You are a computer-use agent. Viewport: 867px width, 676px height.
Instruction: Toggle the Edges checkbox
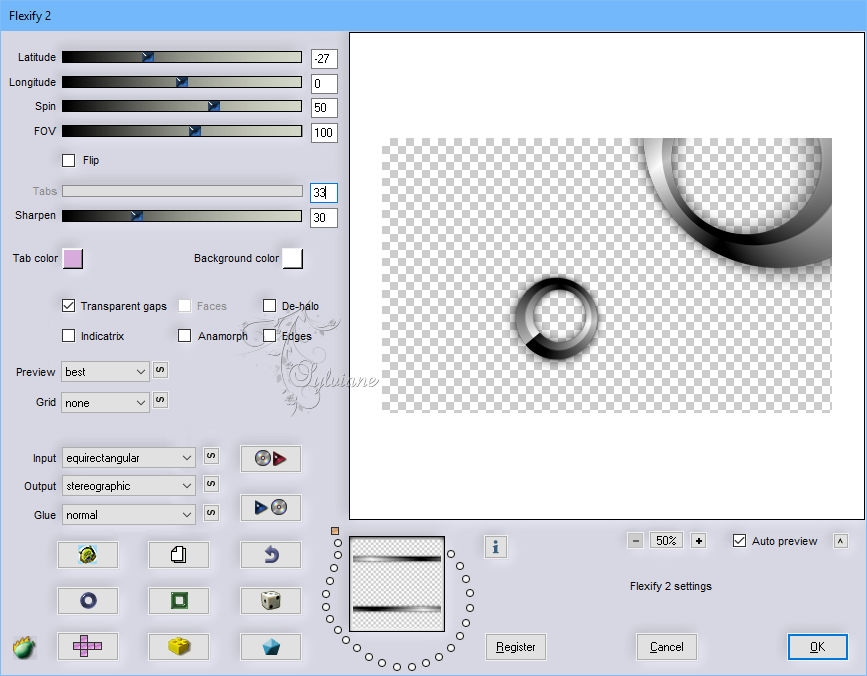(x=269, y=336)
